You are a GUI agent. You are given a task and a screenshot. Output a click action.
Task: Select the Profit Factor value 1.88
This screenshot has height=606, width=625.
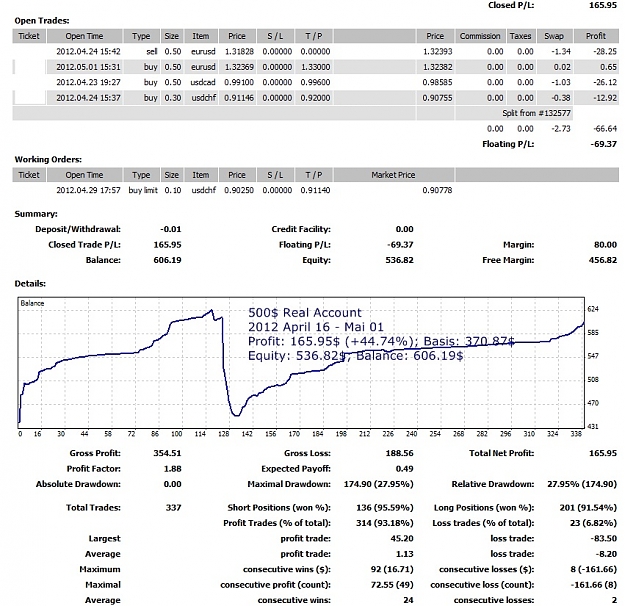tap(173, 469)
